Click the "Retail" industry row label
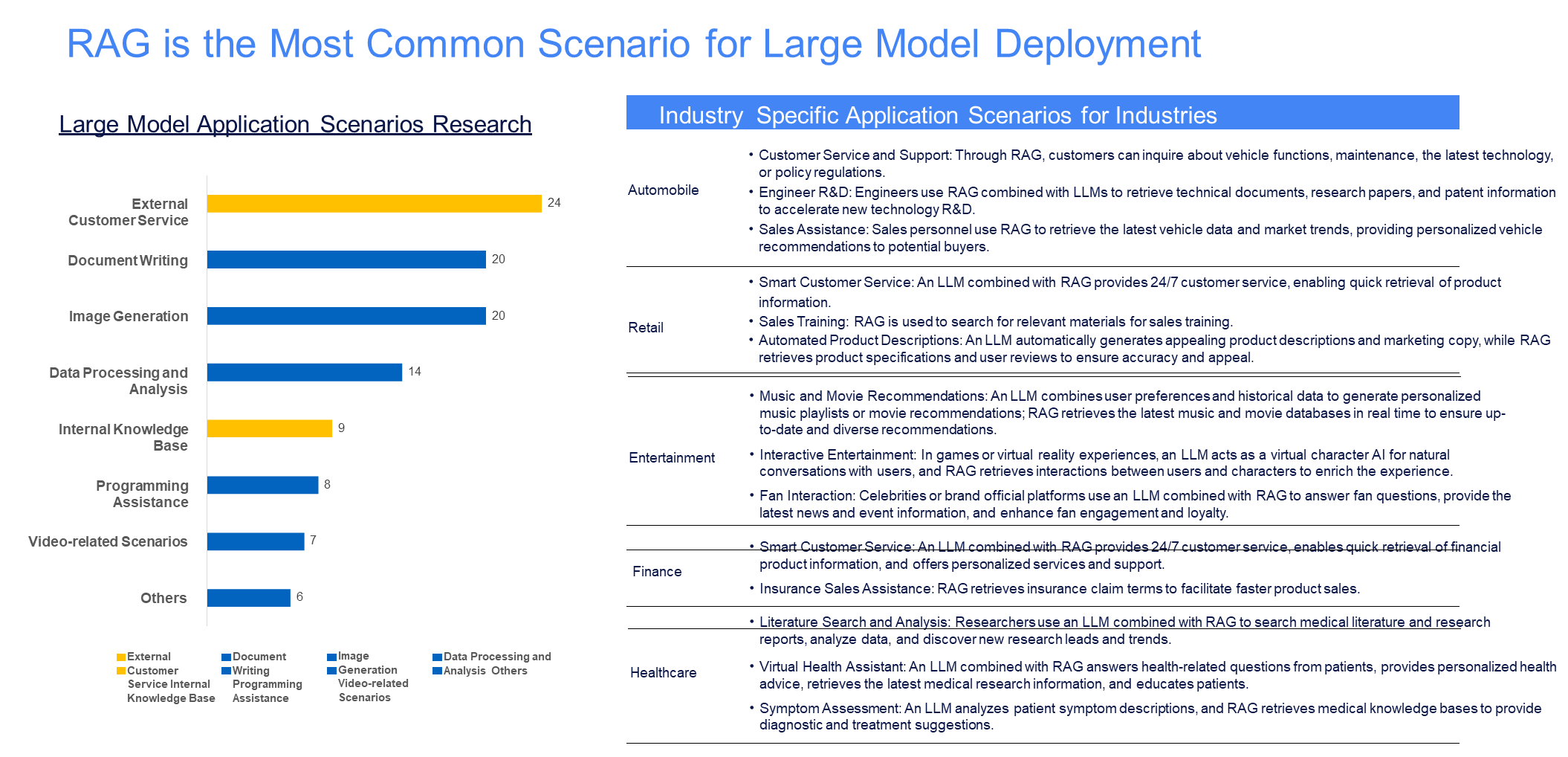This screenshot has width=1568, height=757. tap(646, 328)
